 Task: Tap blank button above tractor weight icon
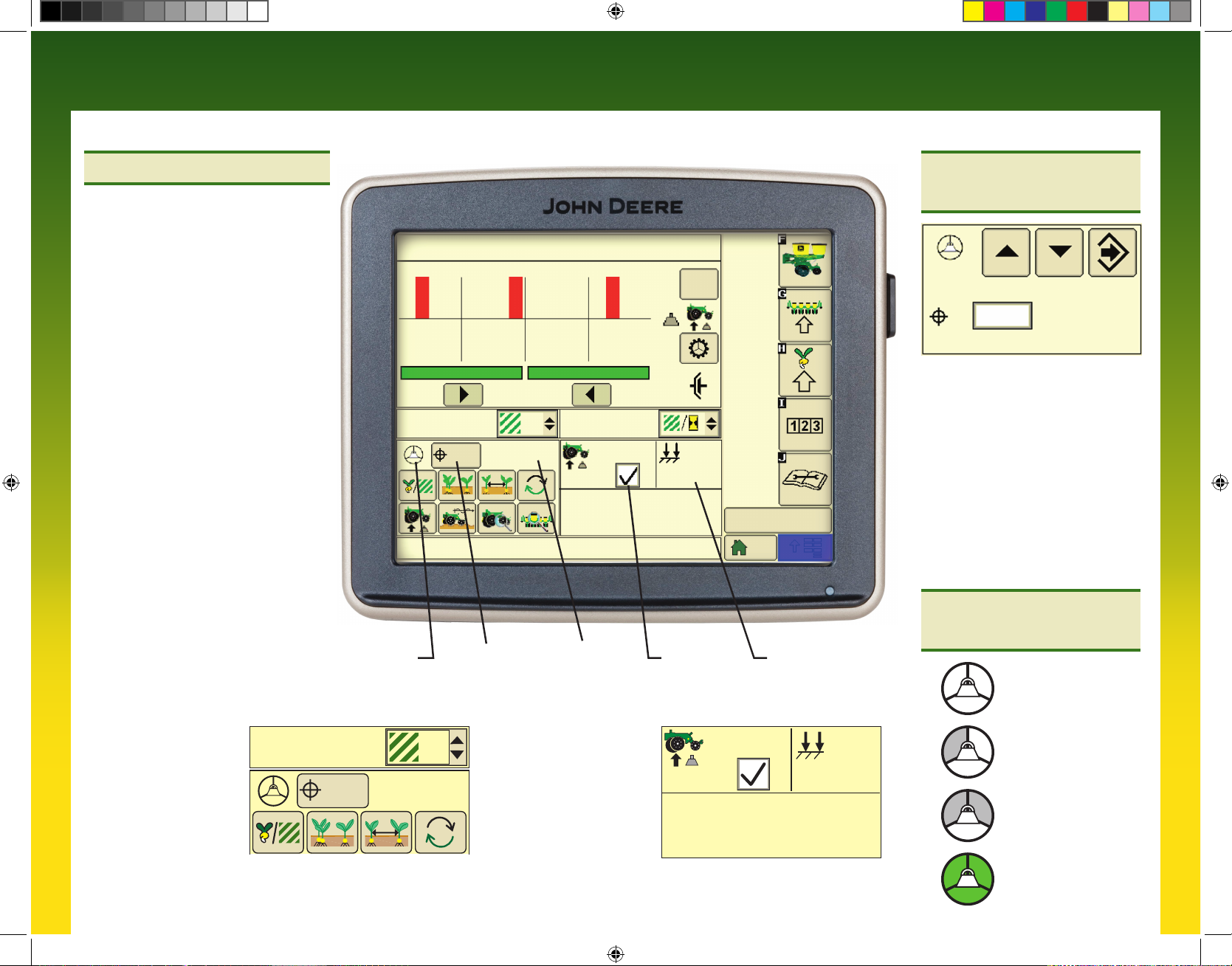tap(698, 284)
